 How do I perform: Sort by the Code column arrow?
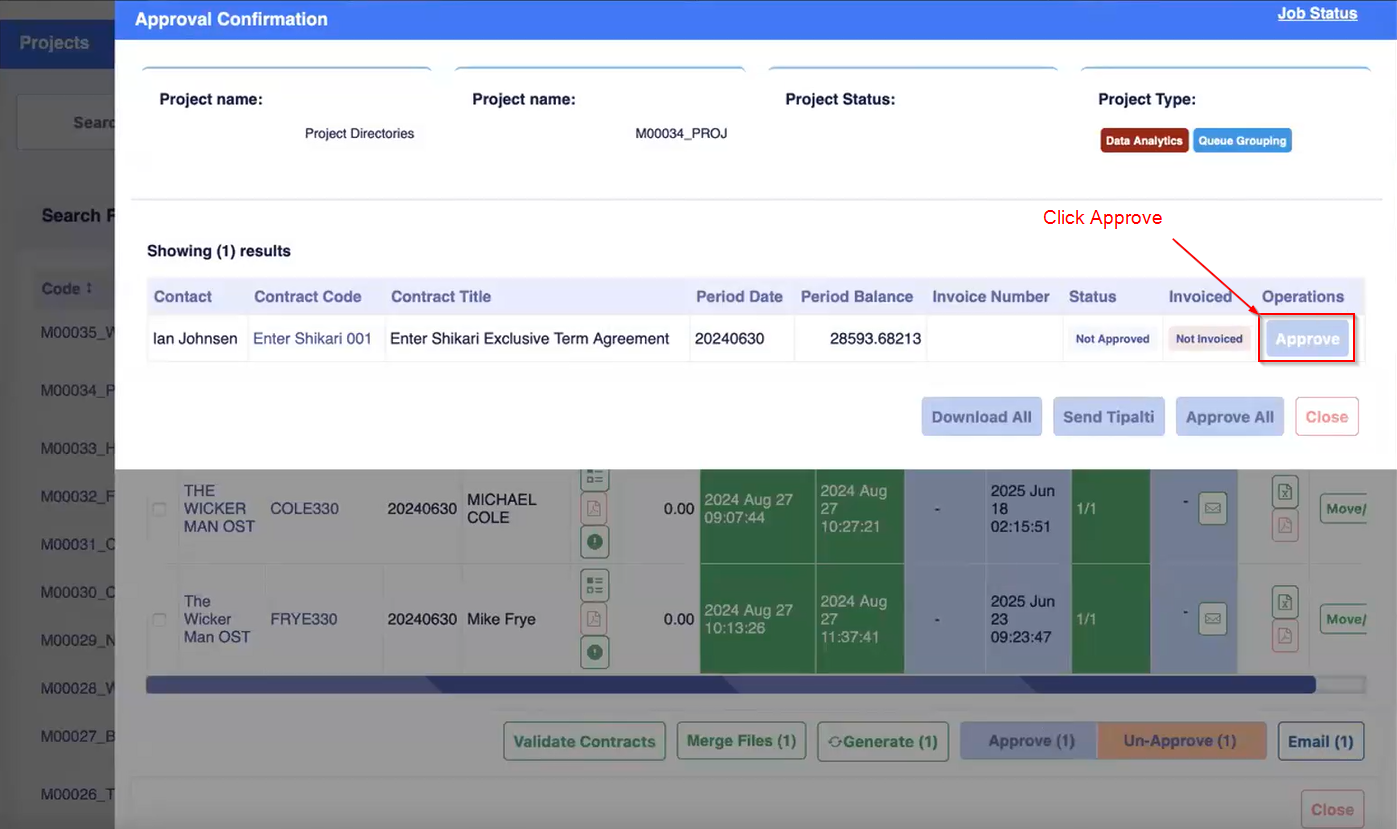pos(89,288)
